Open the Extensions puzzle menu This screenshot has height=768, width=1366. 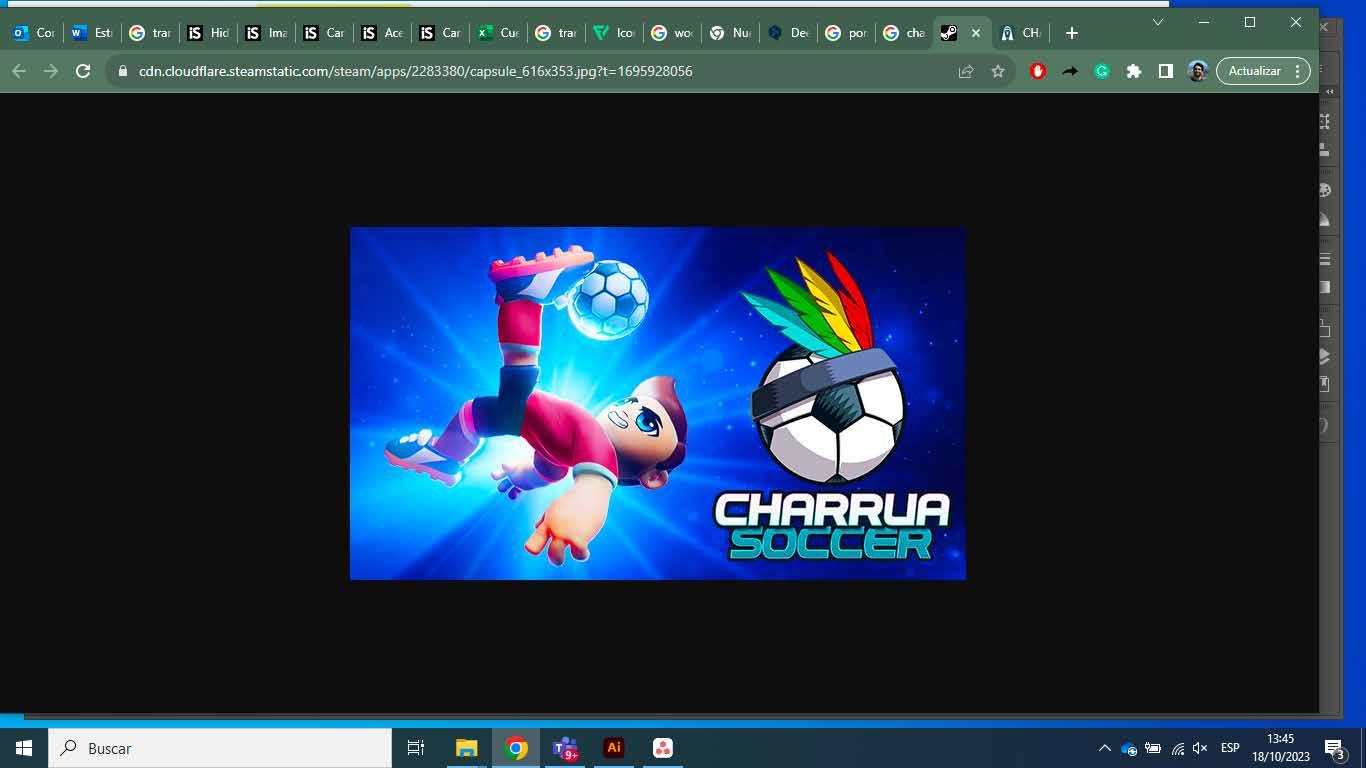[x=1134, y=71]
